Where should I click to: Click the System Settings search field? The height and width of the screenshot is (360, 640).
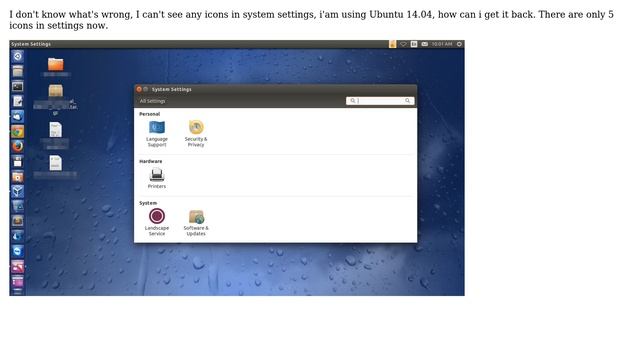(x=380, y=101)
